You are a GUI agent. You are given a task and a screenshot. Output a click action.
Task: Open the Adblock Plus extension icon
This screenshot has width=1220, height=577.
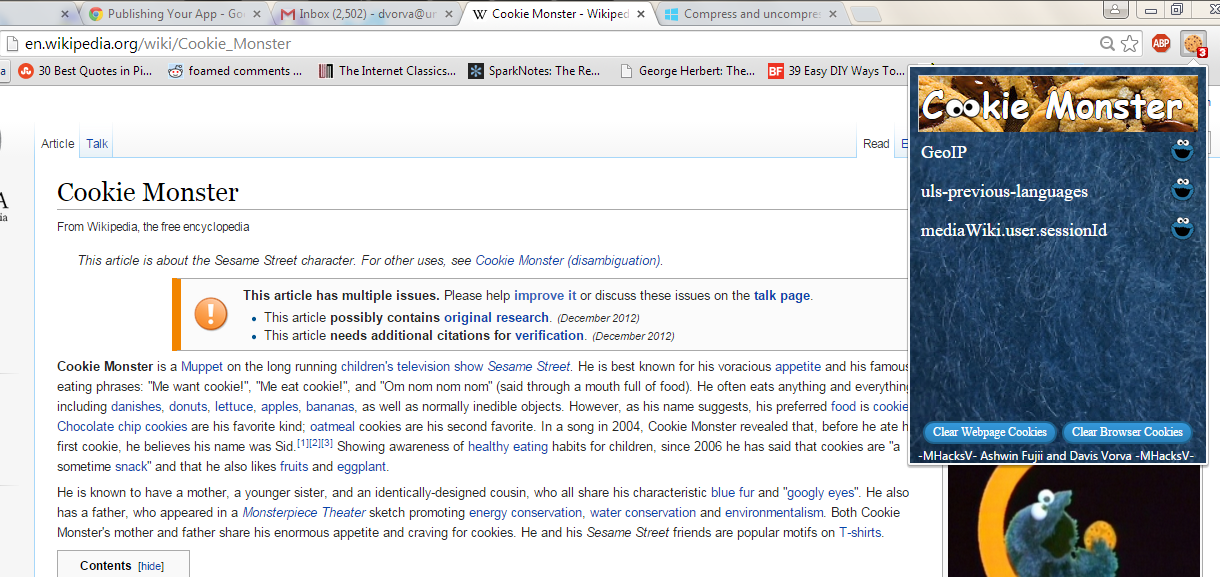pos(1161,43)
